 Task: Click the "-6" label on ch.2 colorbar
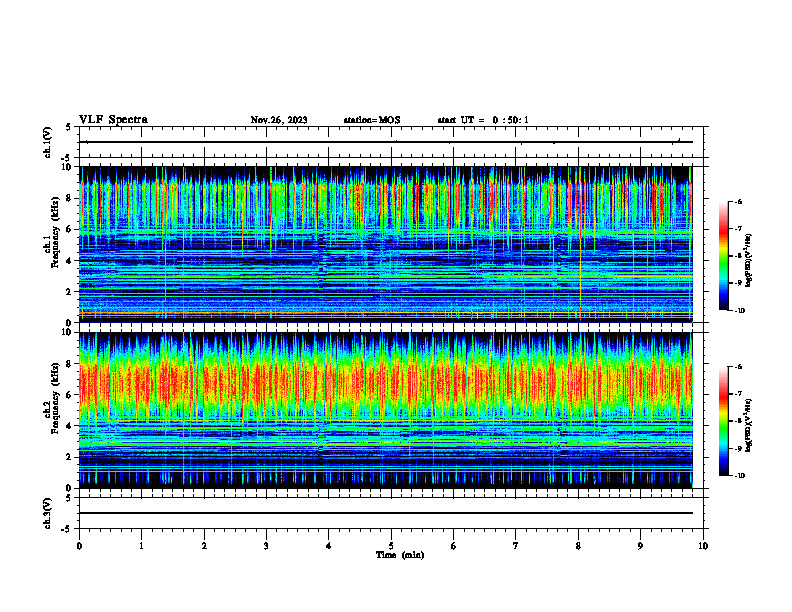[738, 367]
